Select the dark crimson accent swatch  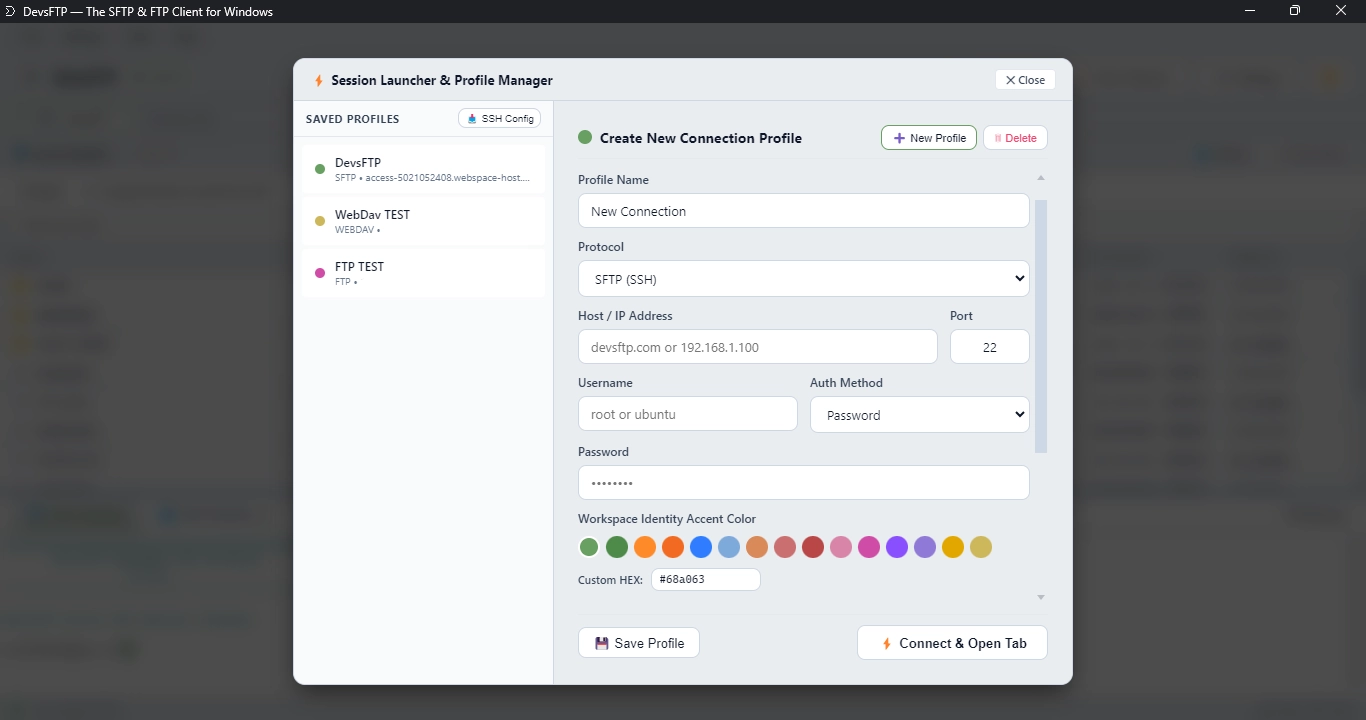pos(813,547)
